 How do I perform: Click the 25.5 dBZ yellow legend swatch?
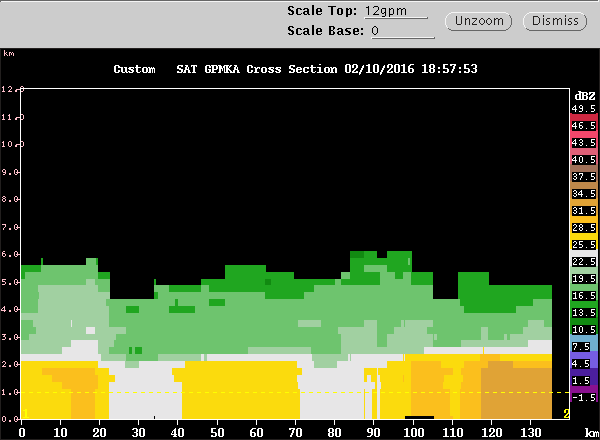583,244
